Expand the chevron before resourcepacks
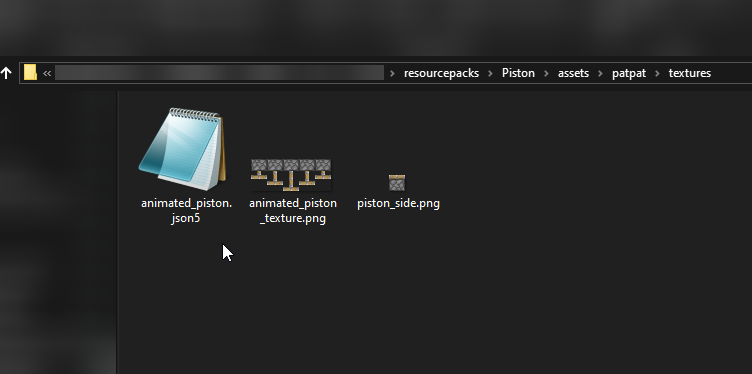 tap(392, 73)
